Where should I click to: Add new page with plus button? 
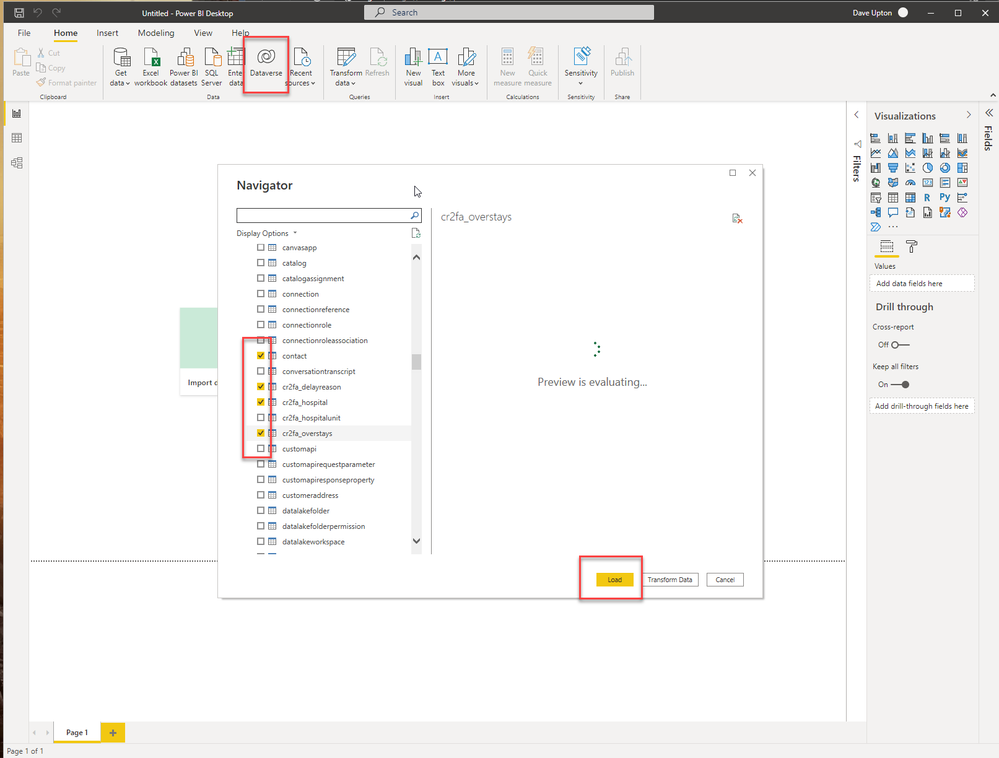click(113, 733)
